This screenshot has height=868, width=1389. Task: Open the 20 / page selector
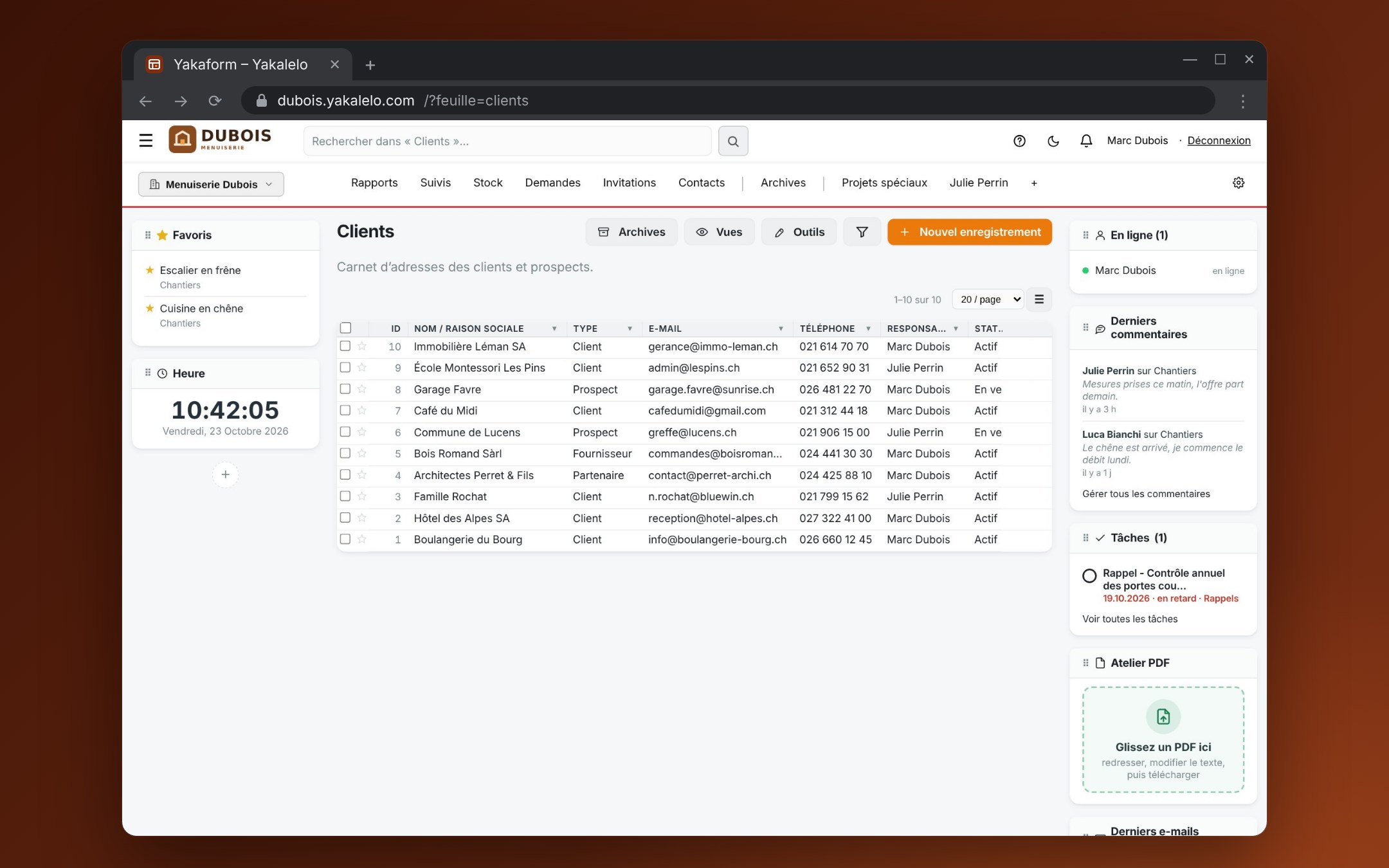[988, 300]
